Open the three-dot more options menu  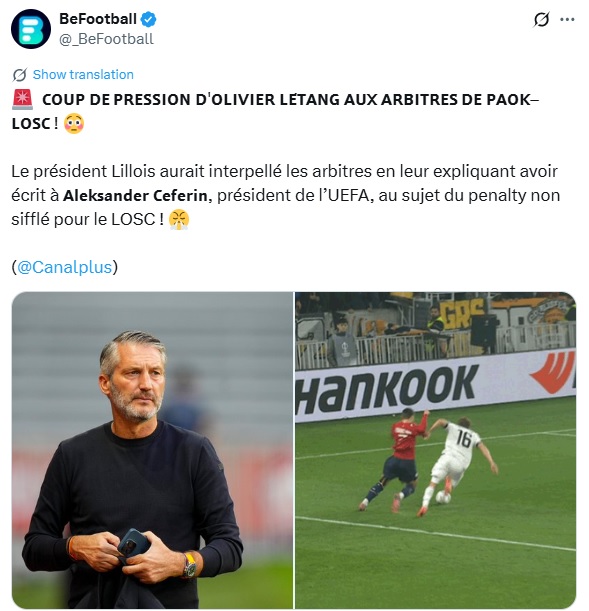(x=567, y=19)
